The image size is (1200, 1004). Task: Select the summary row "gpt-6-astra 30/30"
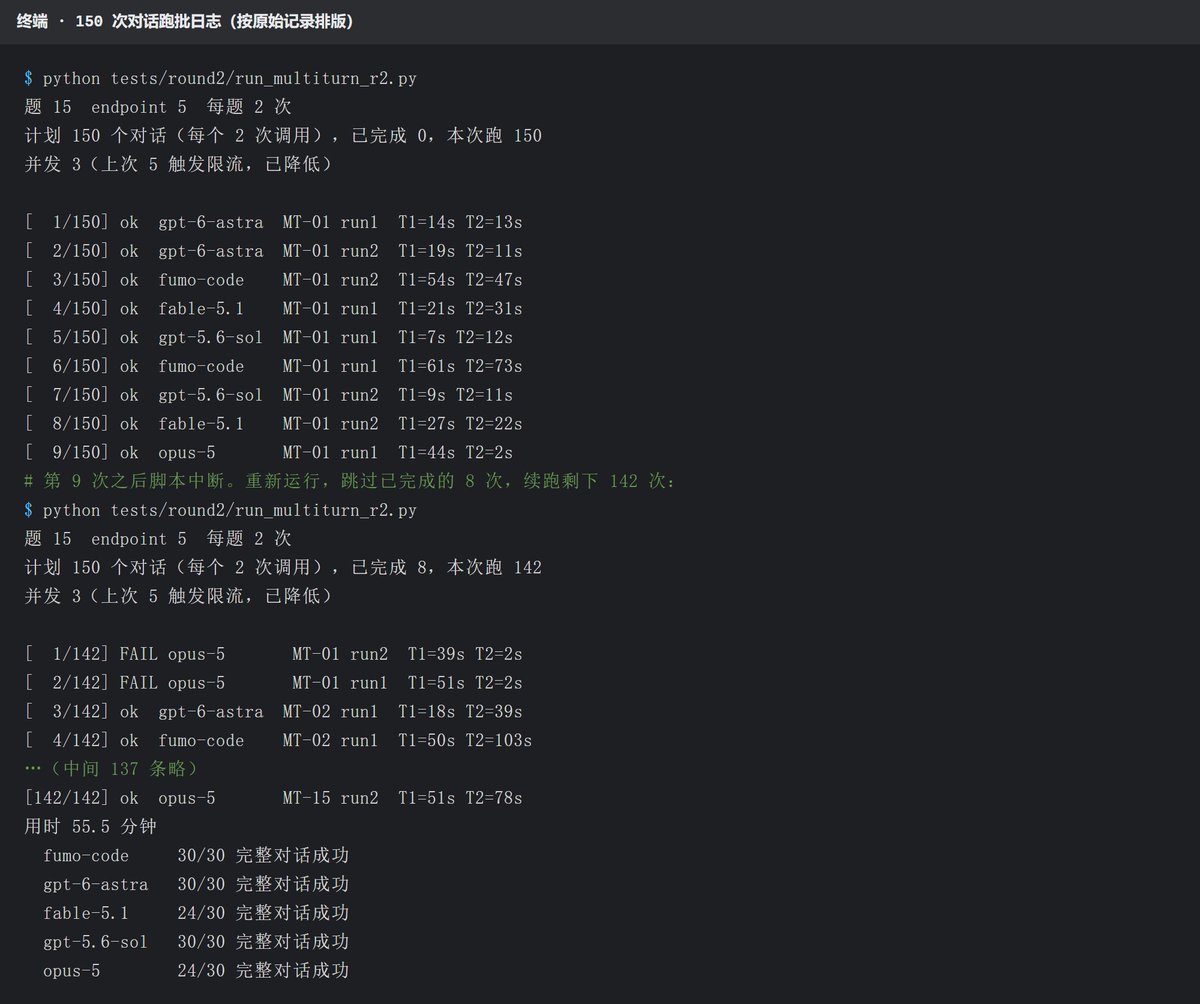point(196,885)
